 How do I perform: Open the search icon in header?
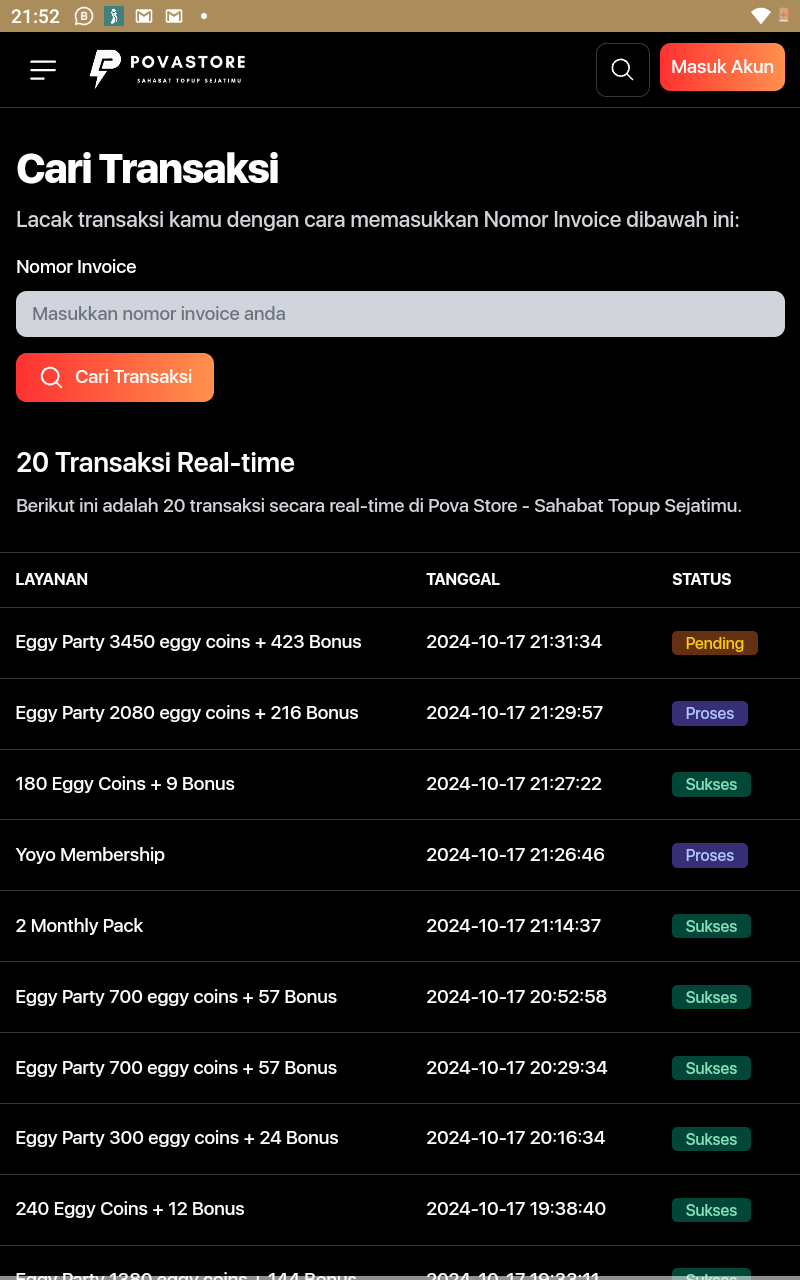[x=622, y=70]
